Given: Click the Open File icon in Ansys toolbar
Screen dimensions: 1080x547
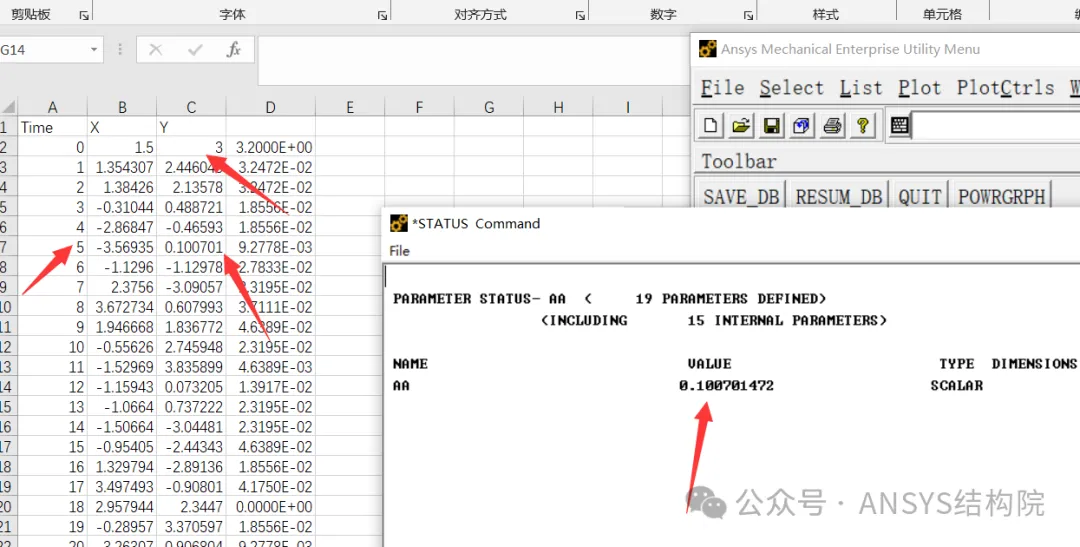Looking at the screenshot, I should point(741,125).
